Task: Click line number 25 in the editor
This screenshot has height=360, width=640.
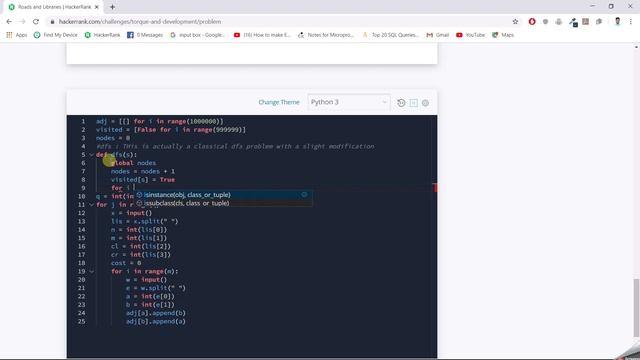Action: [82, 321]
